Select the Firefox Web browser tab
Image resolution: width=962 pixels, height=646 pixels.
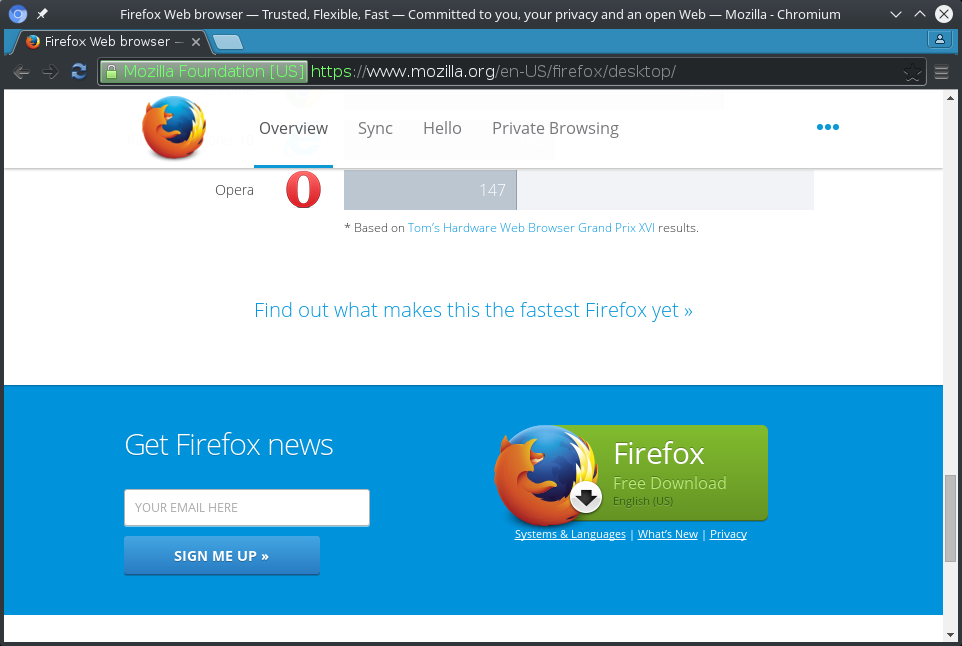click(x=114, y=42)
